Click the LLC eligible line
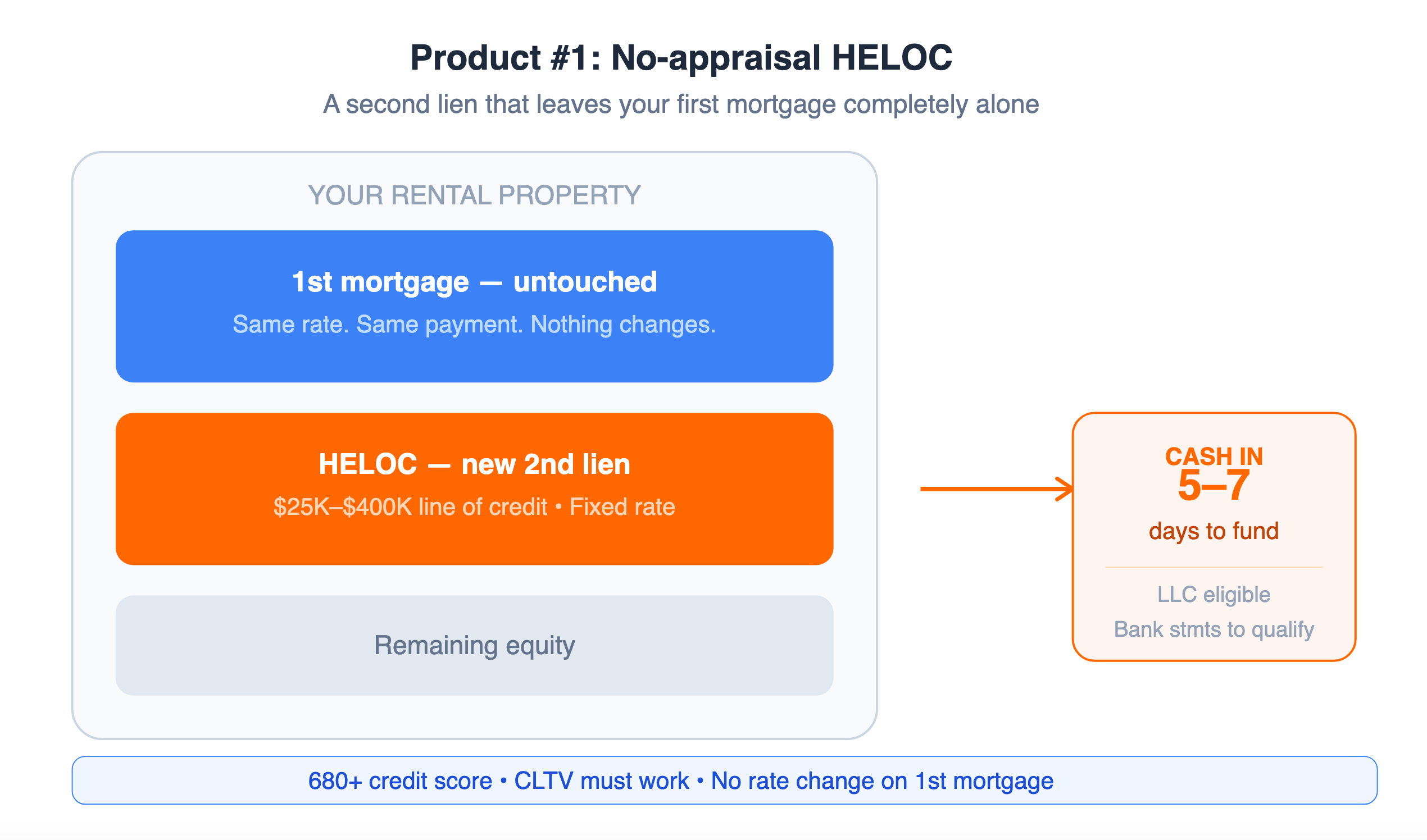The width and height of the screenshot is (1427, 840). pos(1214,594)
